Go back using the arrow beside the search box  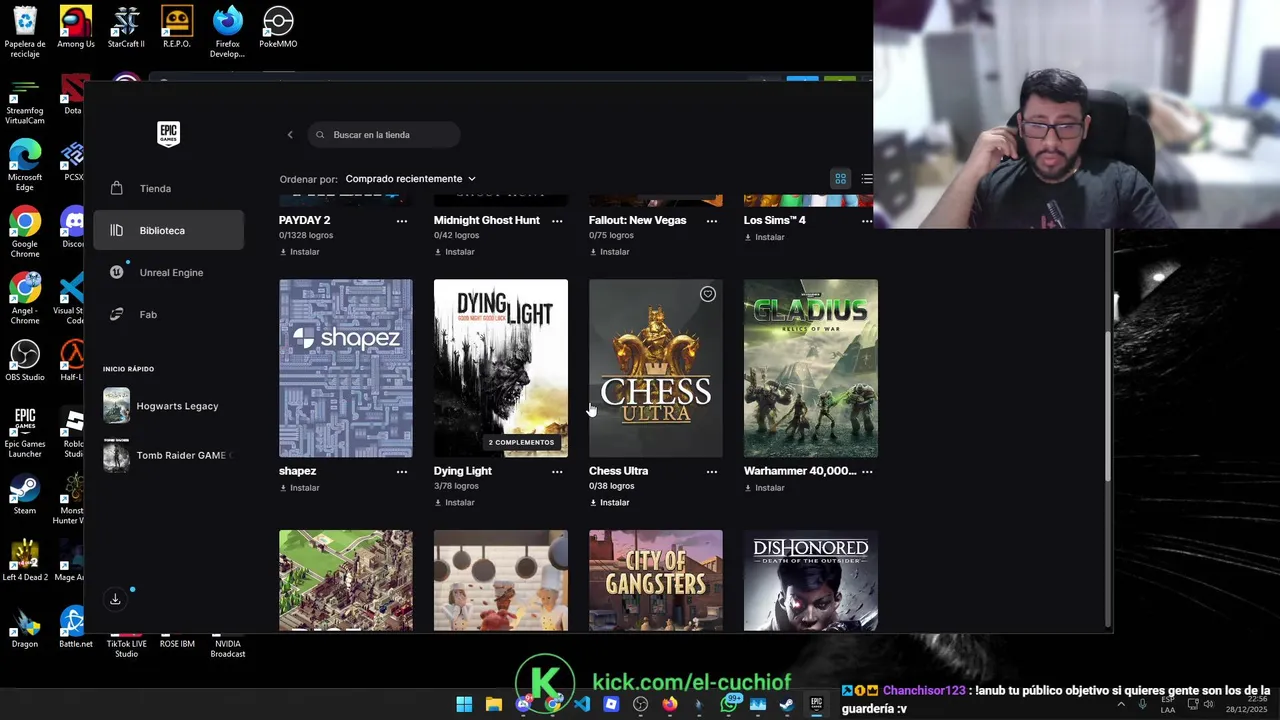(290, 135)
